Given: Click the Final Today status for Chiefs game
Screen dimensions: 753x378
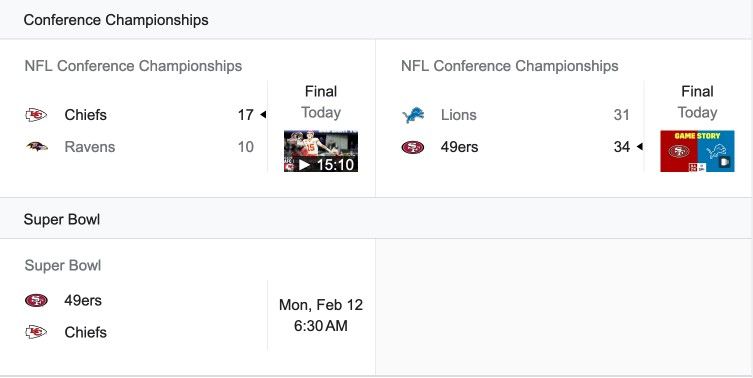Looking at the screenshot, I should [x=321, y=102].
